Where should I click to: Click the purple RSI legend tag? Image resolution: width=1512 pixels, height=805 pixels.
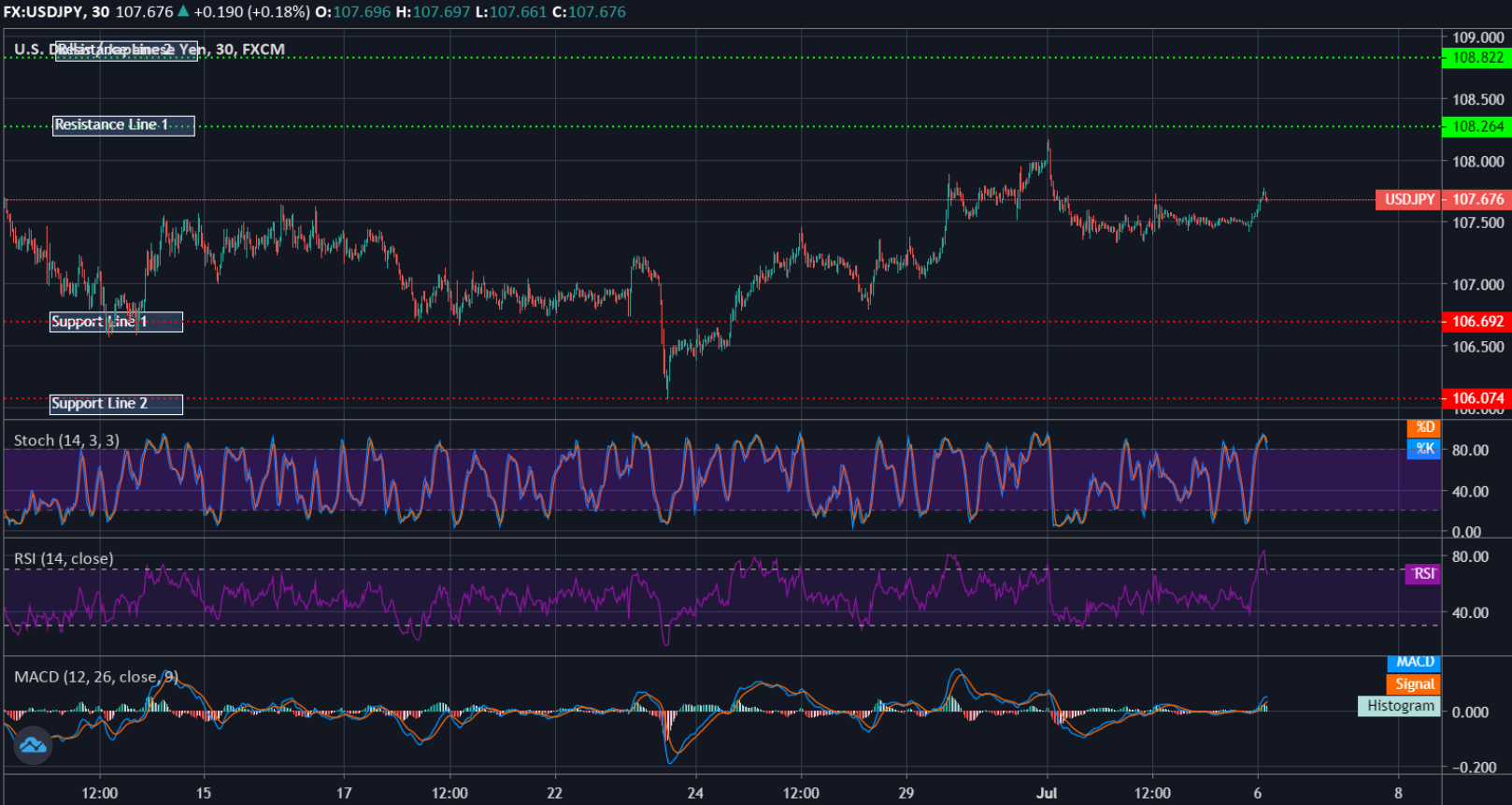coord(1423,574)
